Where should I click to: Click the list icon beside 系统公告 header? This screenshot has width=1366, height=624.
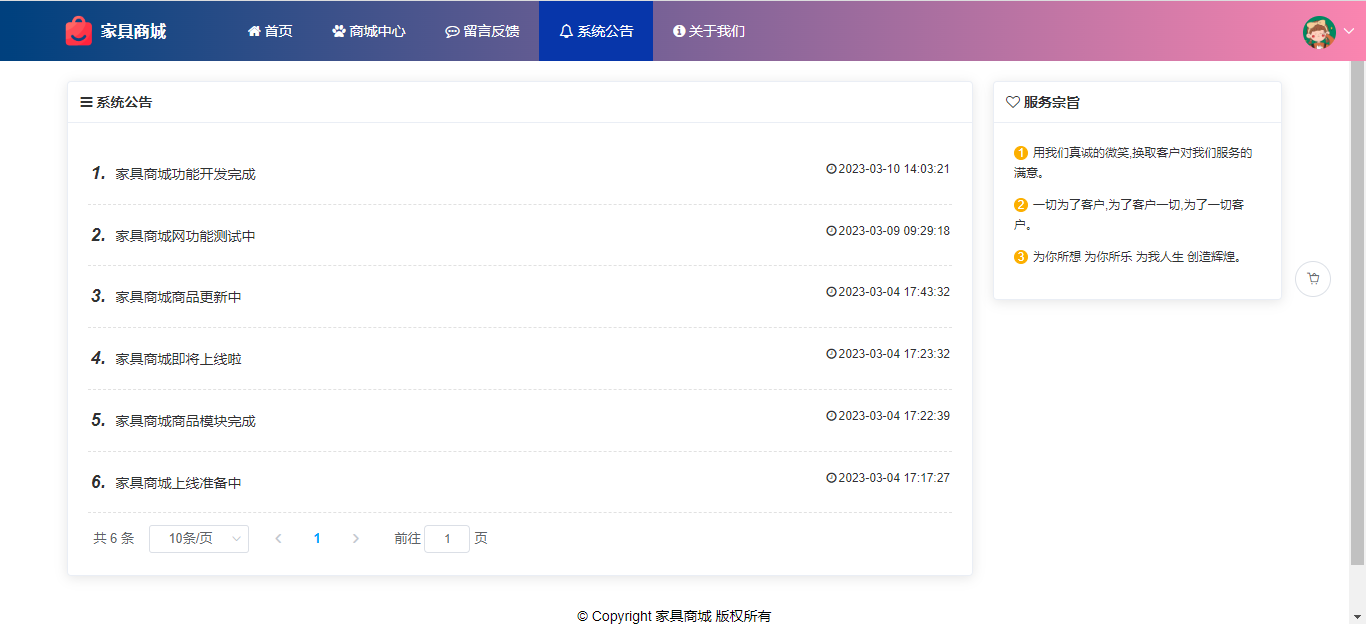point(86,102)
